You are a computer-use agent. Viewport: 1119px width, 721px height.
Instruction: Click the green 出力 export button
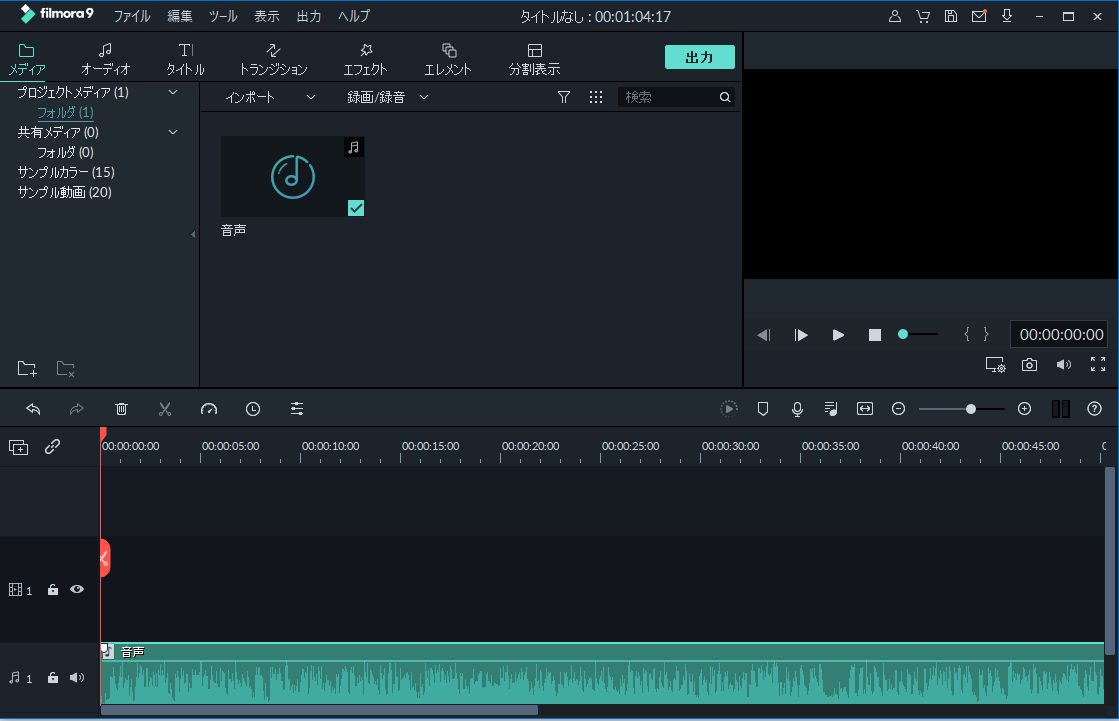(699, 57)
